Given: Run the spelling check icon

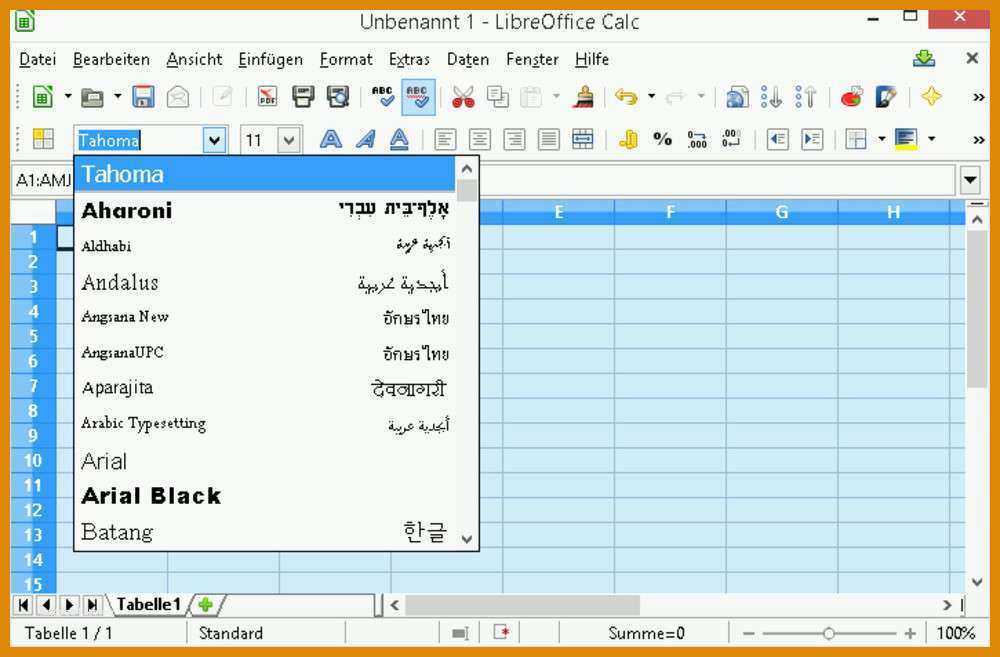Looking at the screenshot, I should 383,97.
